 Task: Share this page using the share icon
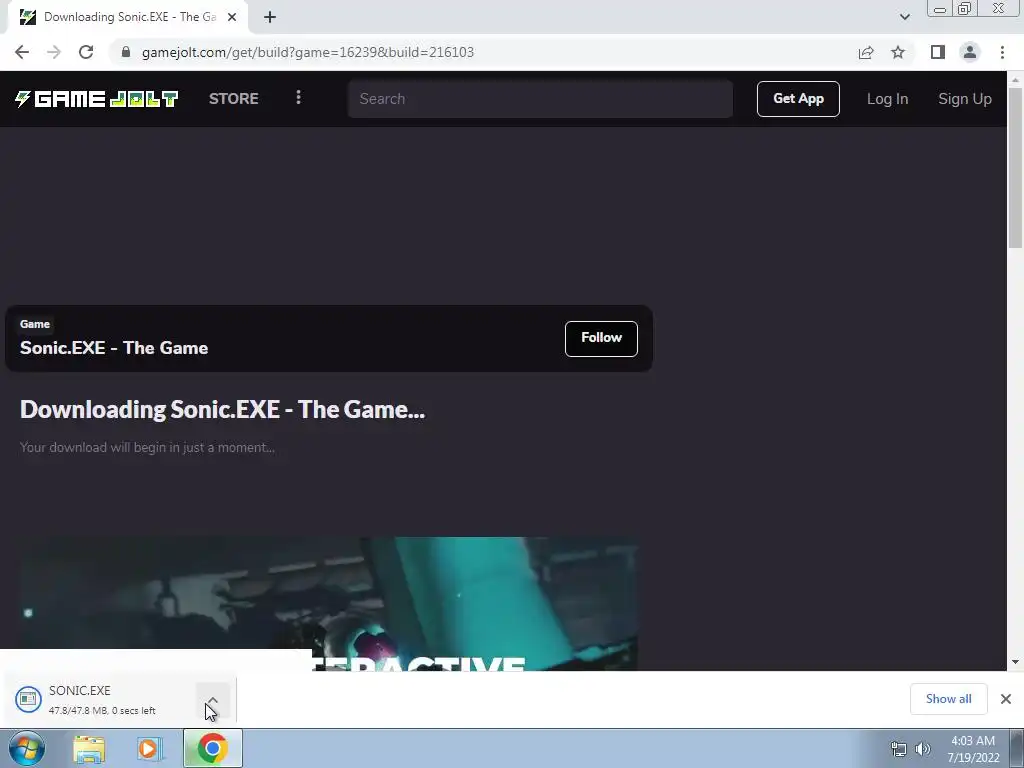tap(866, 52)
